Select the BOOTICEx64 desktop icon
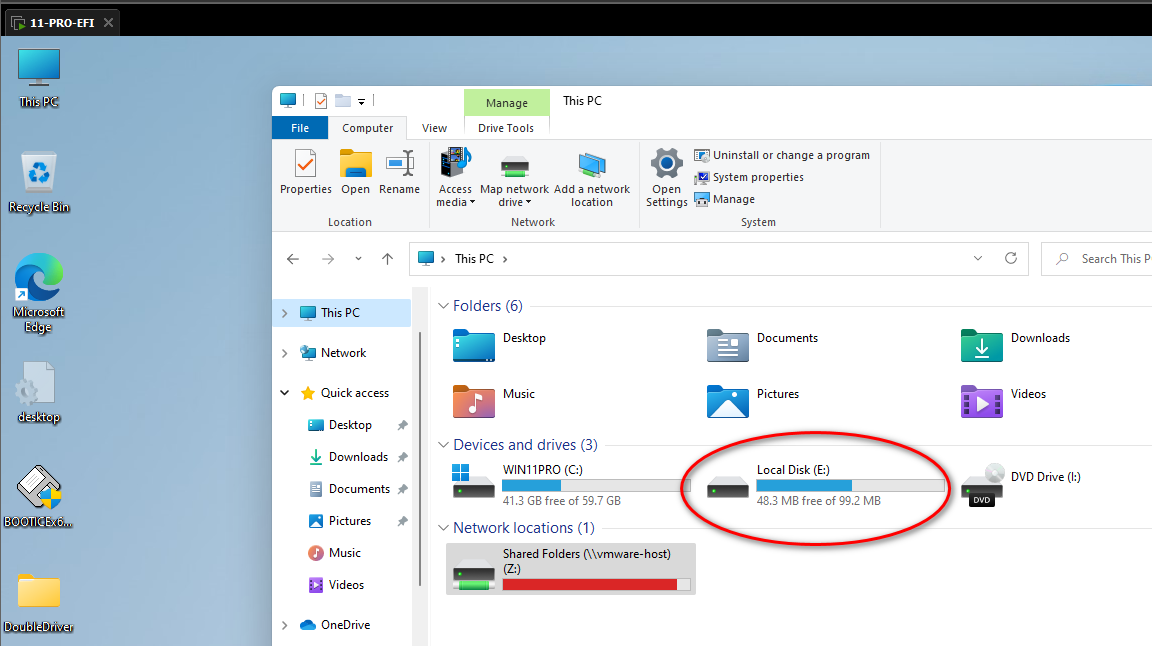The width and height of the screenshot is (1152, 646). click(39, 497)
